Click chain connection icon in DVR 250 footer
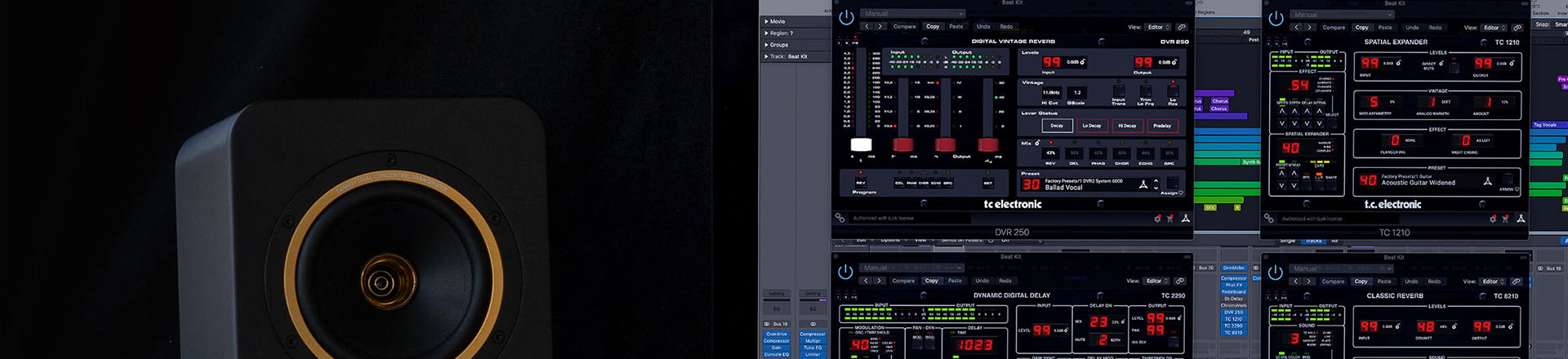This screenshot has height=359, width=1568. point(840,218)
